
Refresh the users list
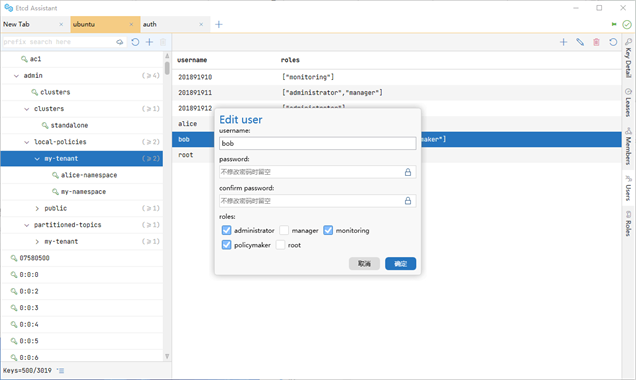tap(613, 42)
